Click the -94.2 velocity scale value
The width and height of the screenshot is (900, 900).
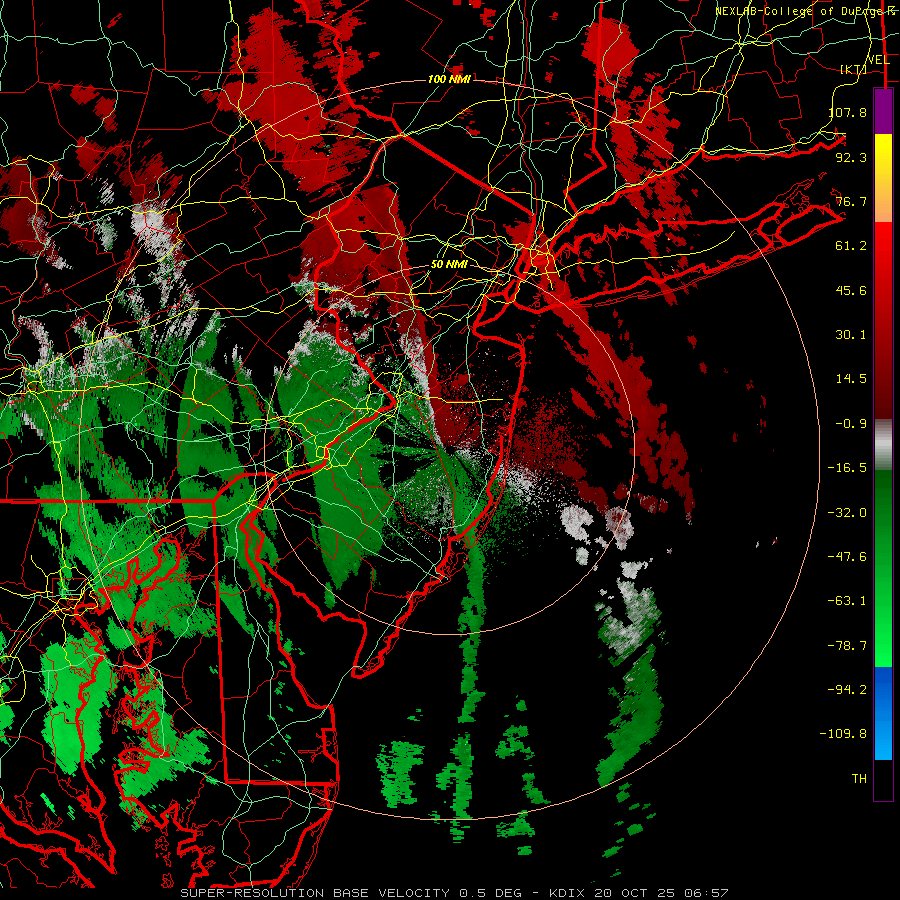[x=847, y=689]
